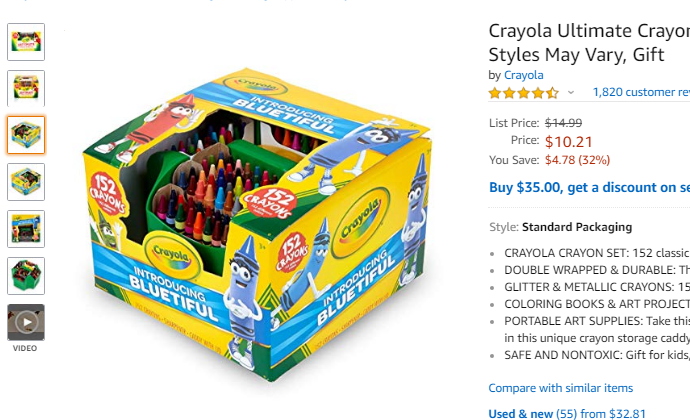Open Used & new (55) offers link

567,414
